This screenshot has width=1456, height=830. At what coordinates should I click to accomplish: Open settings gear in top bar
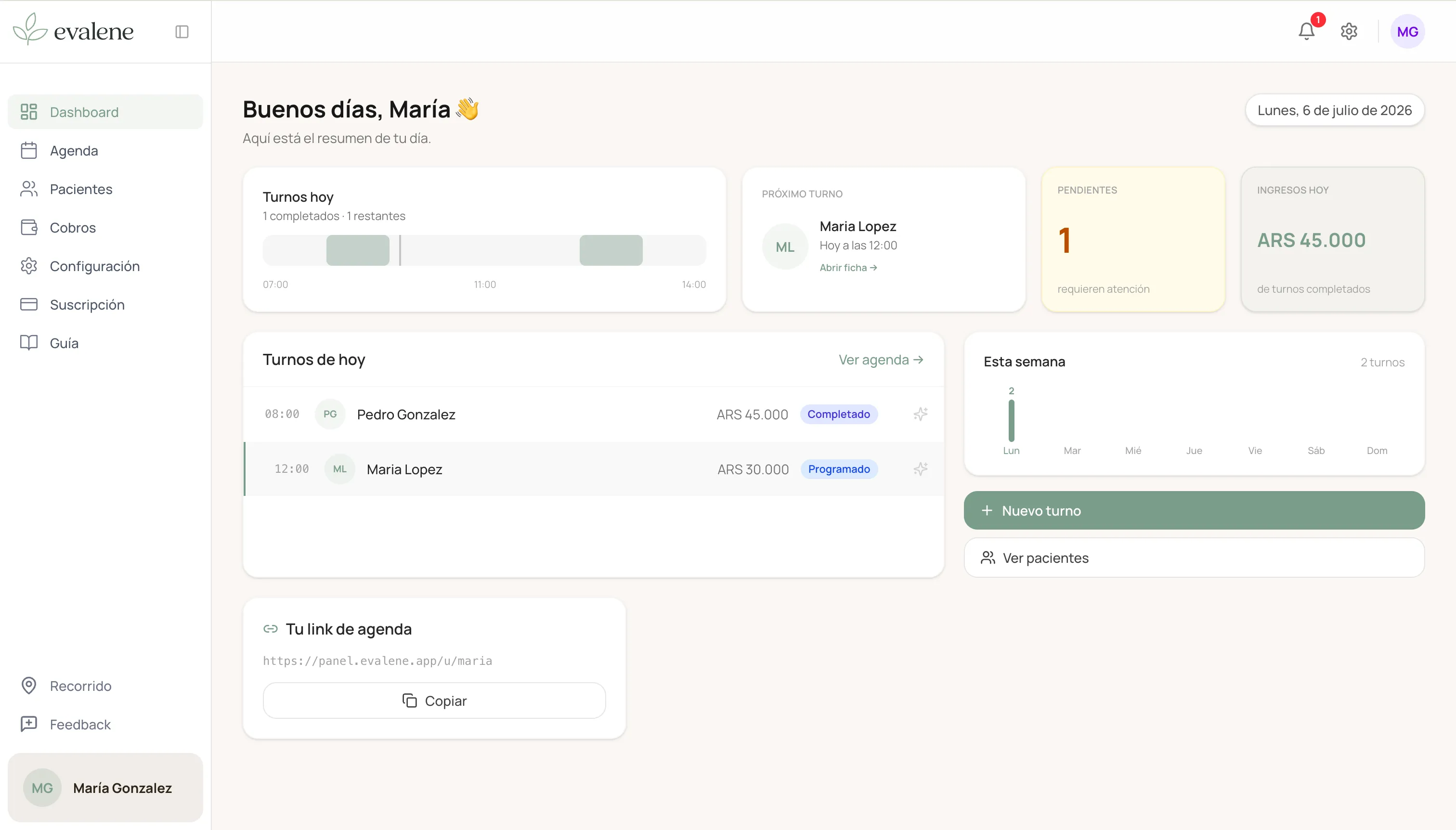(1348, 31)
